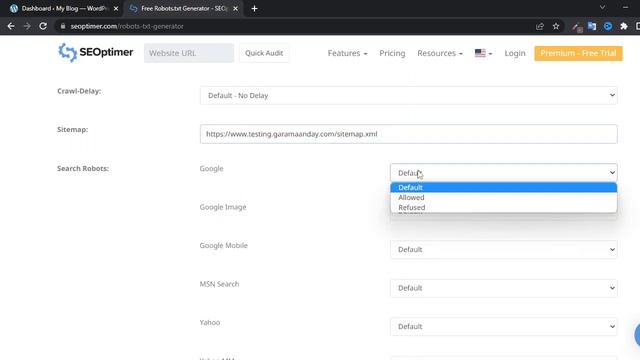Screen dimensions: 640x360
Task: Click the padlock site info icon
Action: (62, 26)
